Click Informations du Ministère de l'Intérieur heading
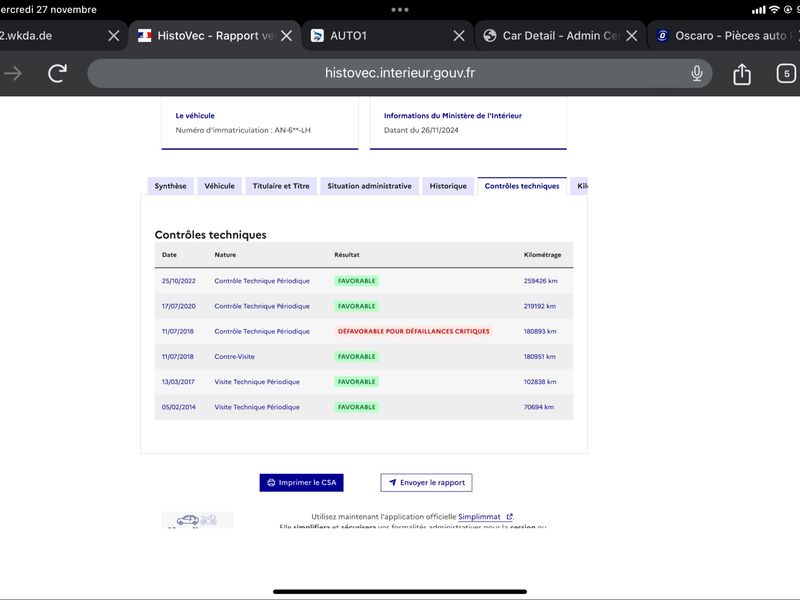 pos(453,116)
